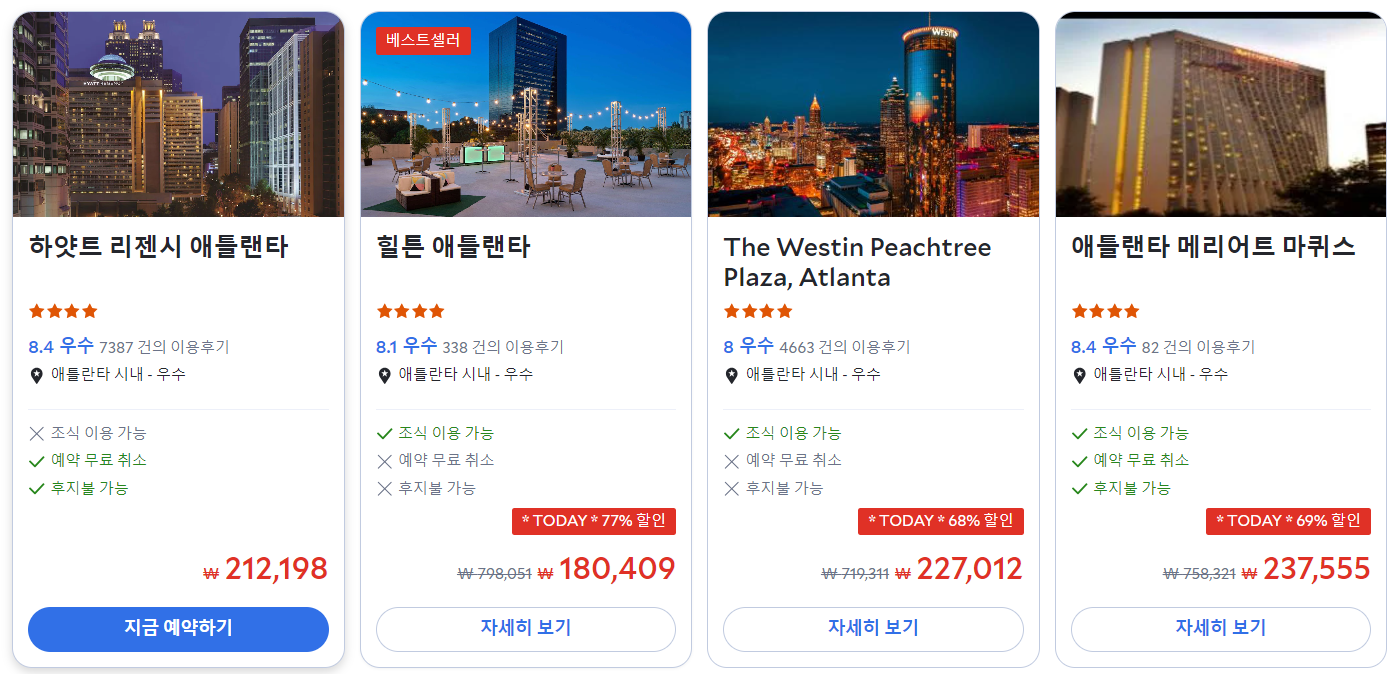Image resolution: width=1395 pixels, height=674 pixels.
Task: Open the Hilton Atlanta rooftop terrace photo
Action: tap(526, 114)
